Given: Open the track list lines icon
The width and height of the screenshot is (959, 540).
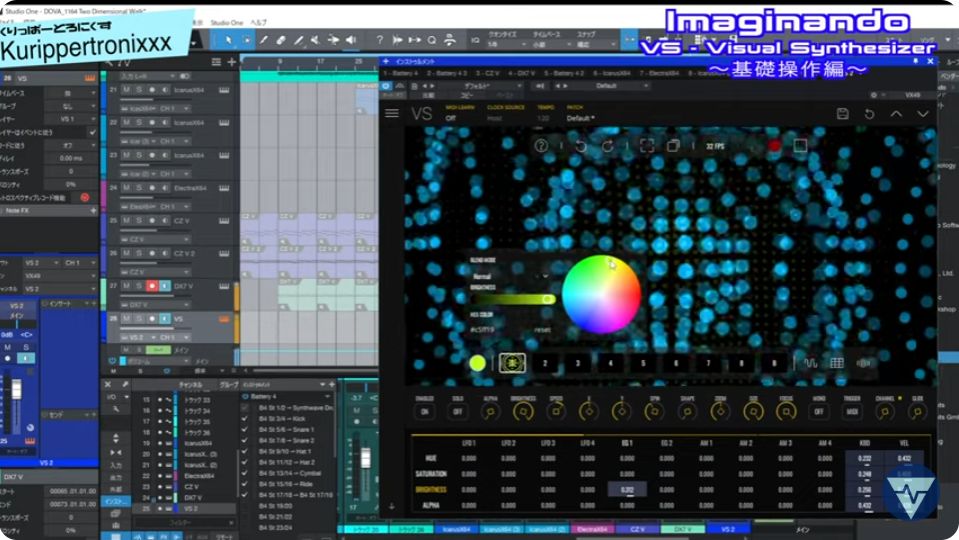Looking at the screenshot, I should click(216, 62).
